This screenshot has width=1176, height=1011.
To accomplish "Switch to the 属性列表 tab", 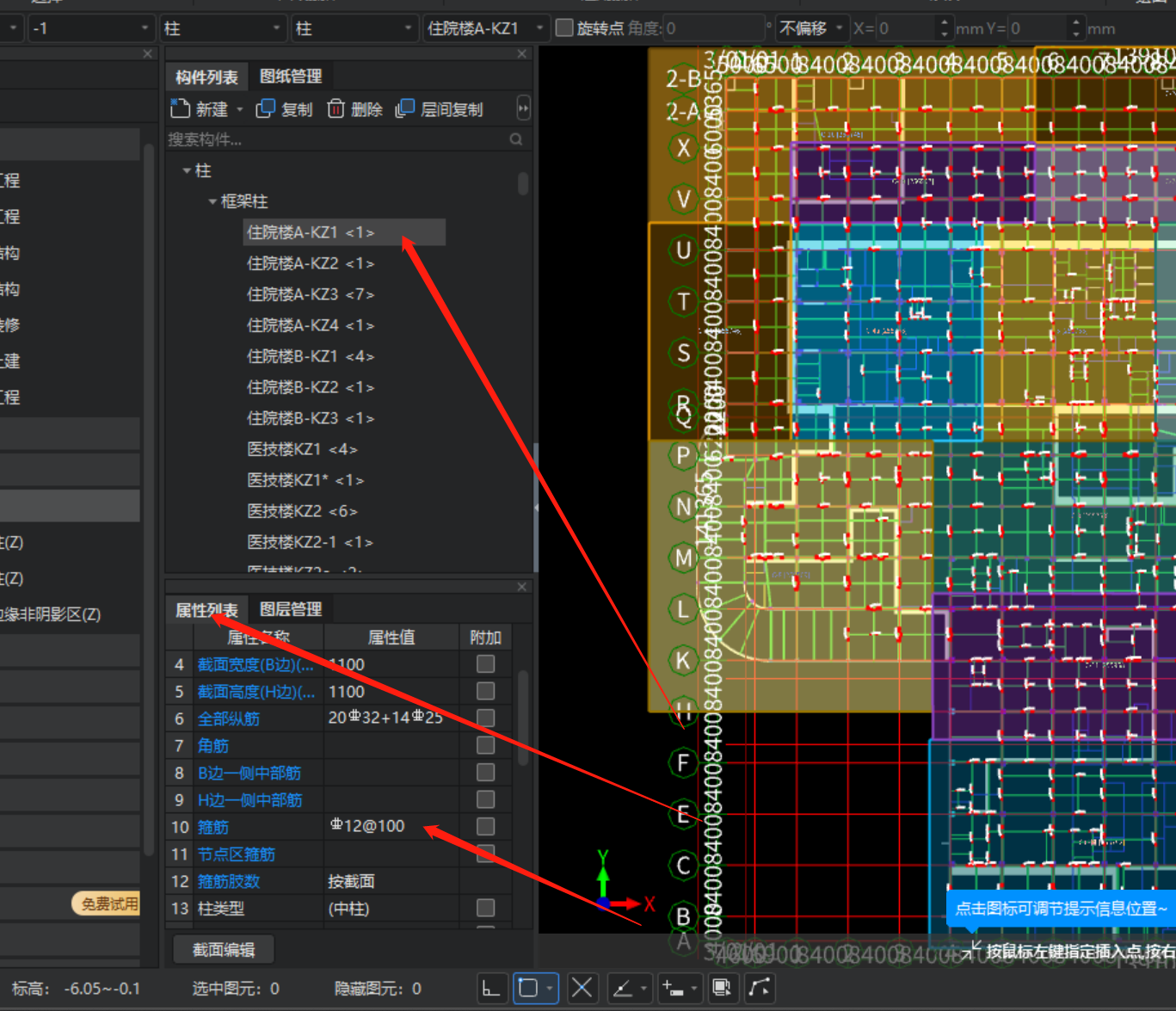I will (206, 610).
